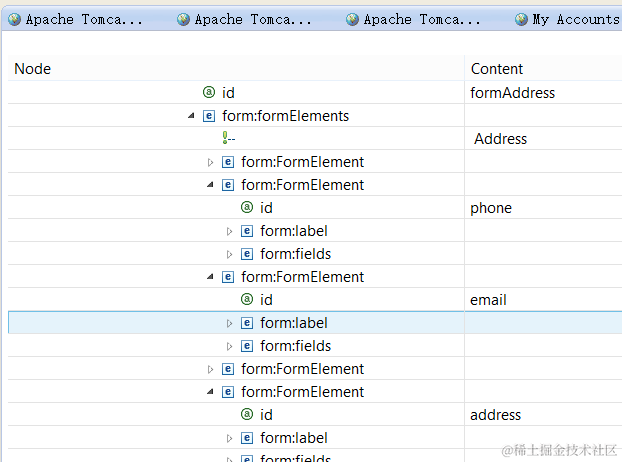Open the leftmost Apache Tomca... tab
Viewport: 622px width, 462px height.
pos(76,19)
